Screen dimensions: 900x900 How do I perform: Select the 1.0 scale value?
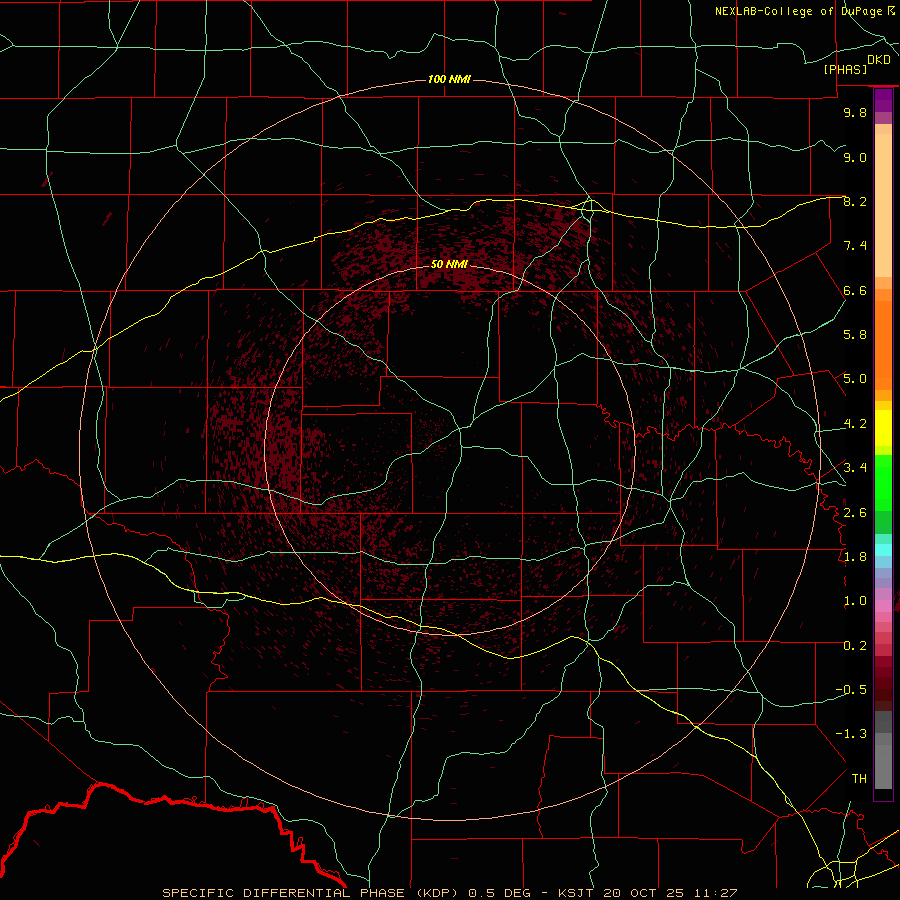pos(855,601)
